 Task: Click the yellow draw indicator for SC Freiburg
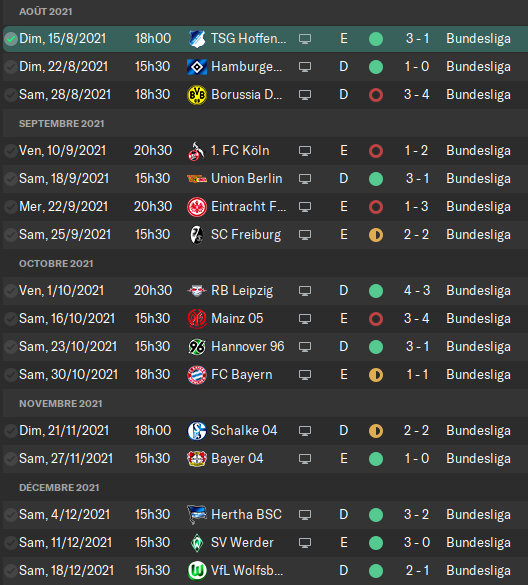(x=376, y=235)
